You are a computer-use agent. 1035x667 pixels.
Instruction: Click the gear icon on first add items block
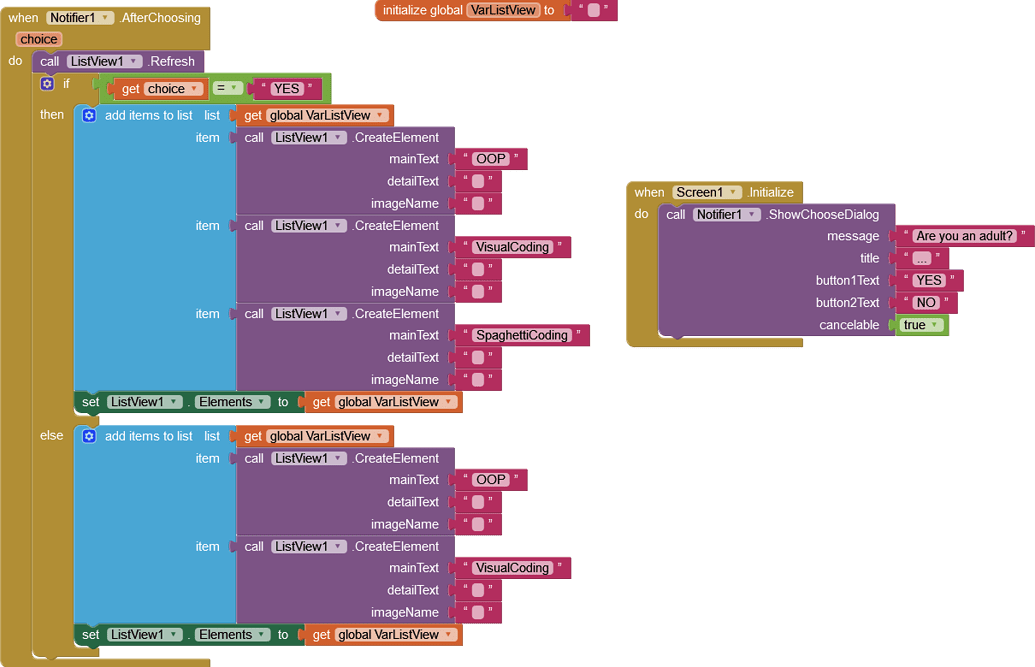pyautogui.click(x=89, y=116)
